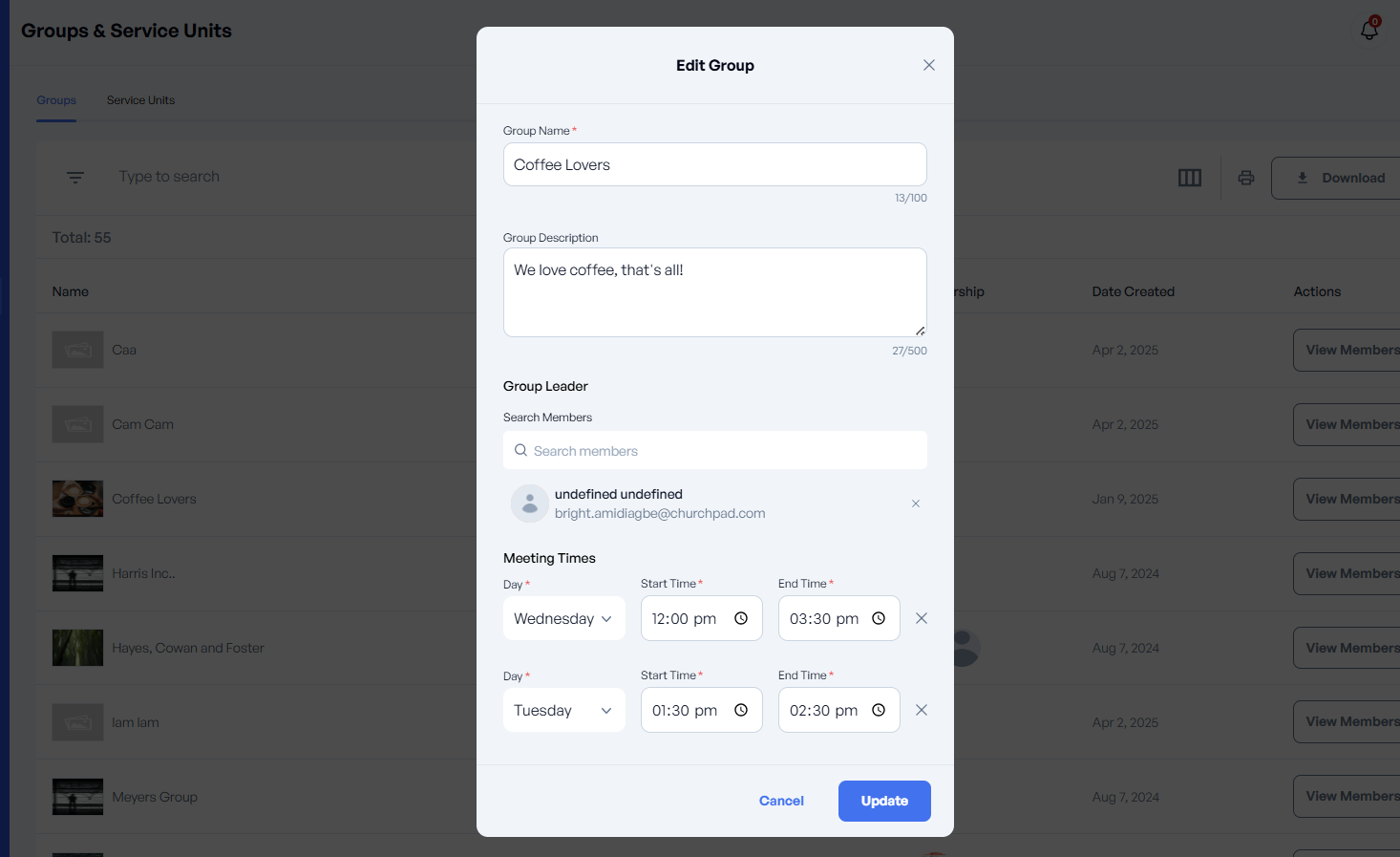Close the Edit Group dialog
The height and width of the screenshot is (857, 1400).
928,65
